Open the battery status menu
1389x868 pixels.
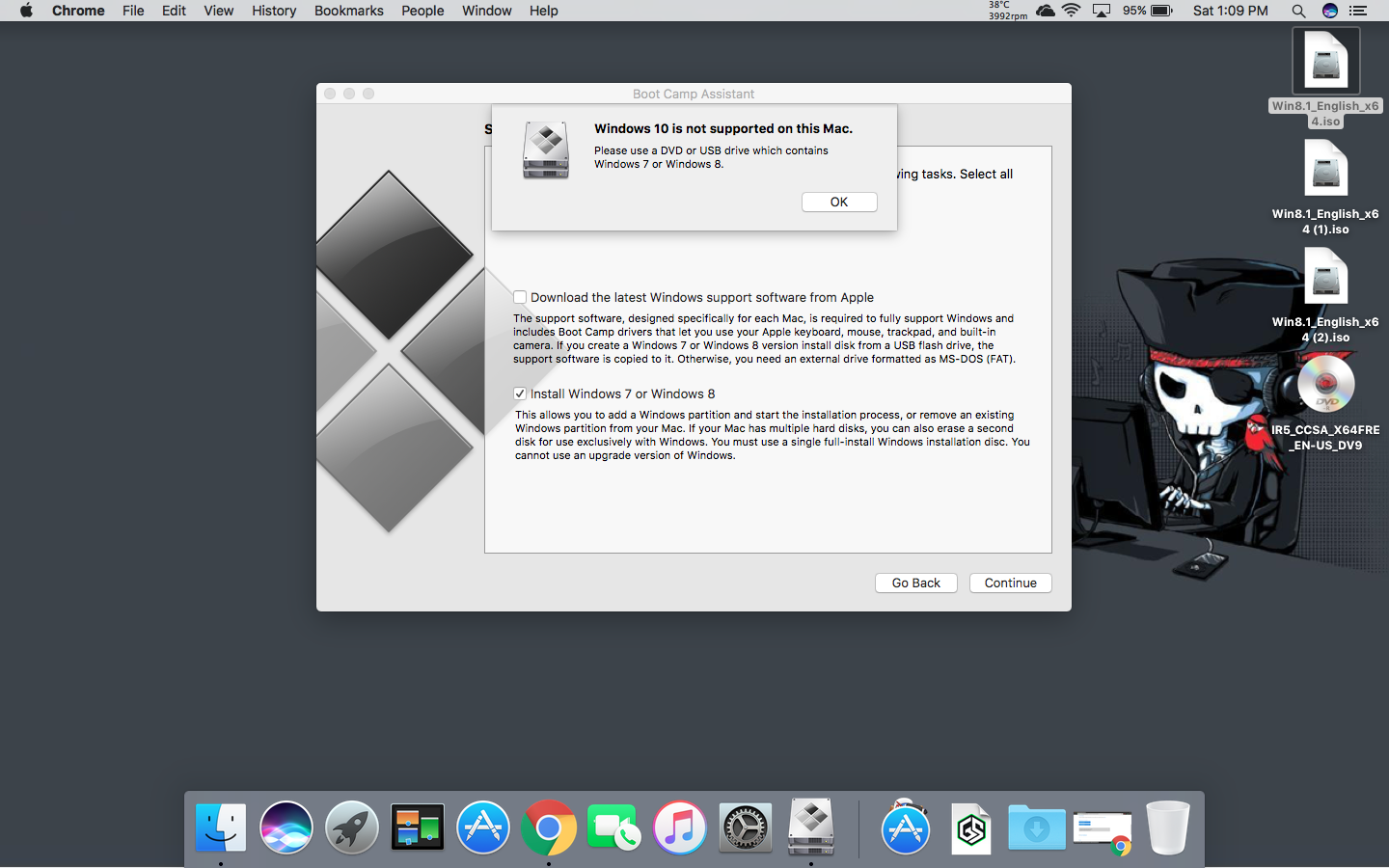tap(1148, 11)
